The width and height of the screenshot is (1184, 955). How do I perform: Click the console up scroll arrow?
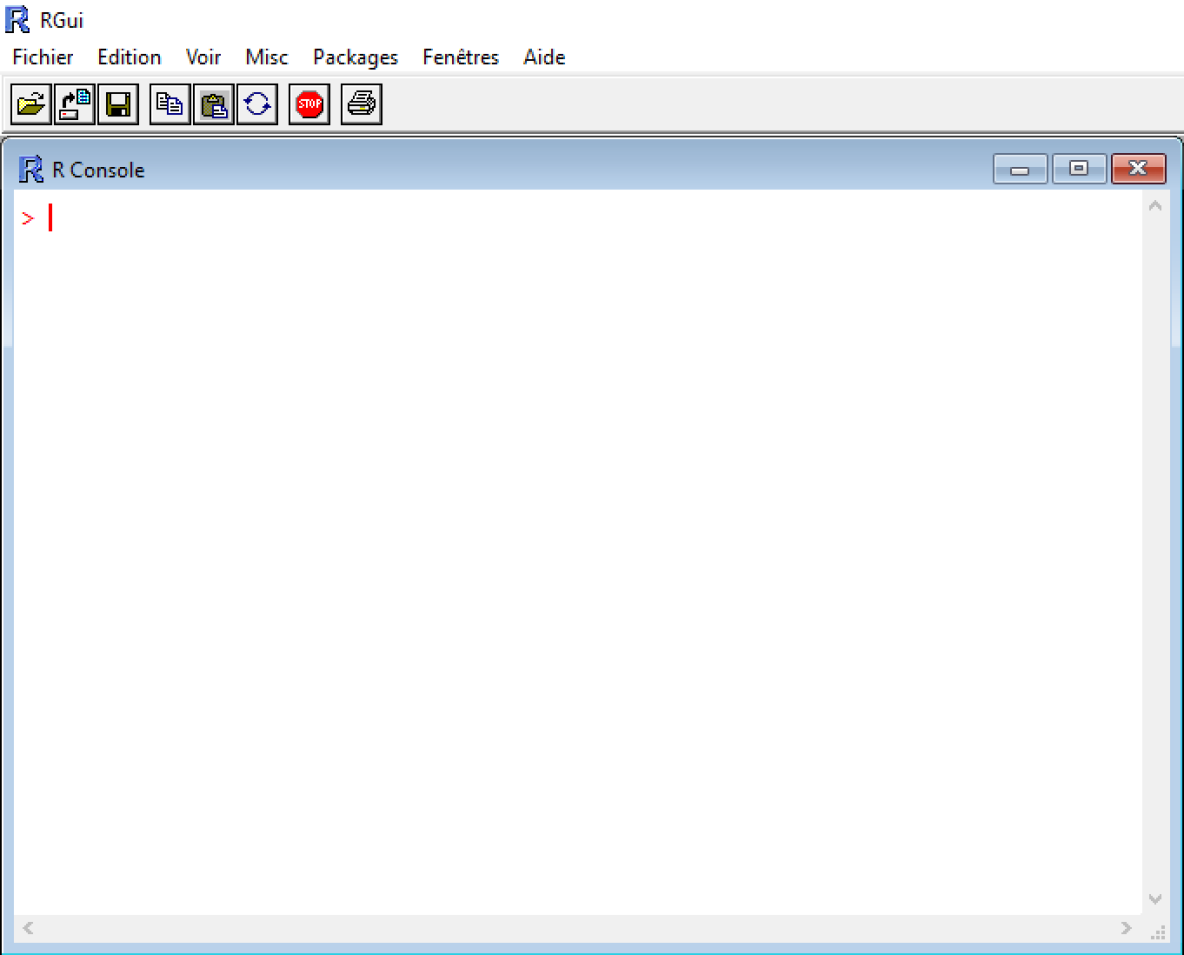click(x=1155, y=206)
